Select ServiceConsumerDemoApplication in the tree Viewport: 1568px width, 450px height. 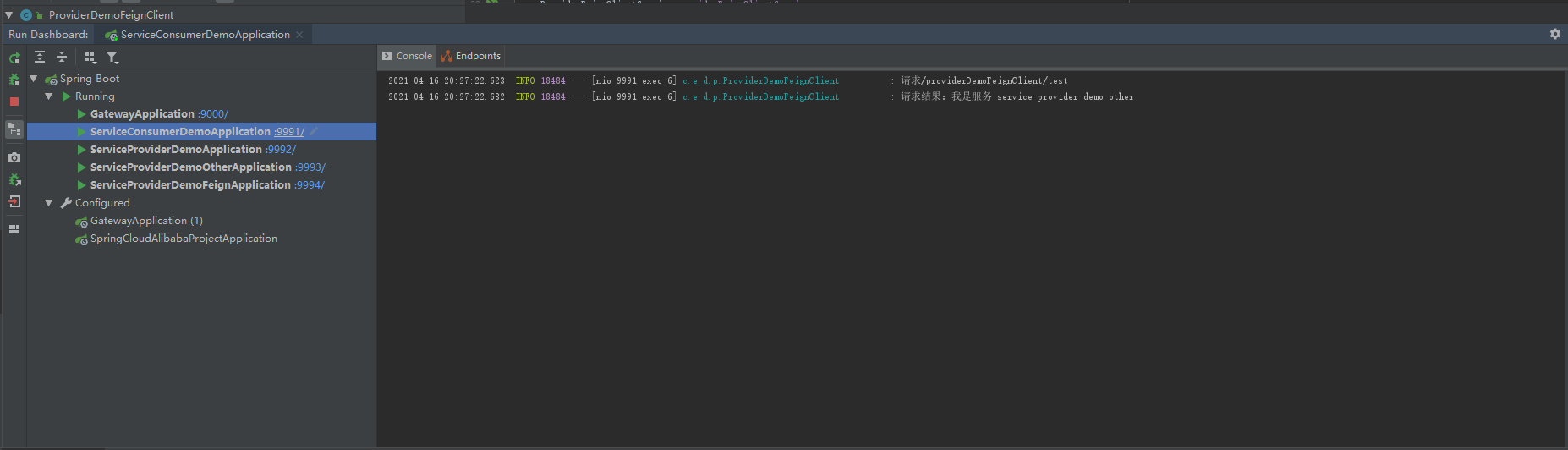180,132
